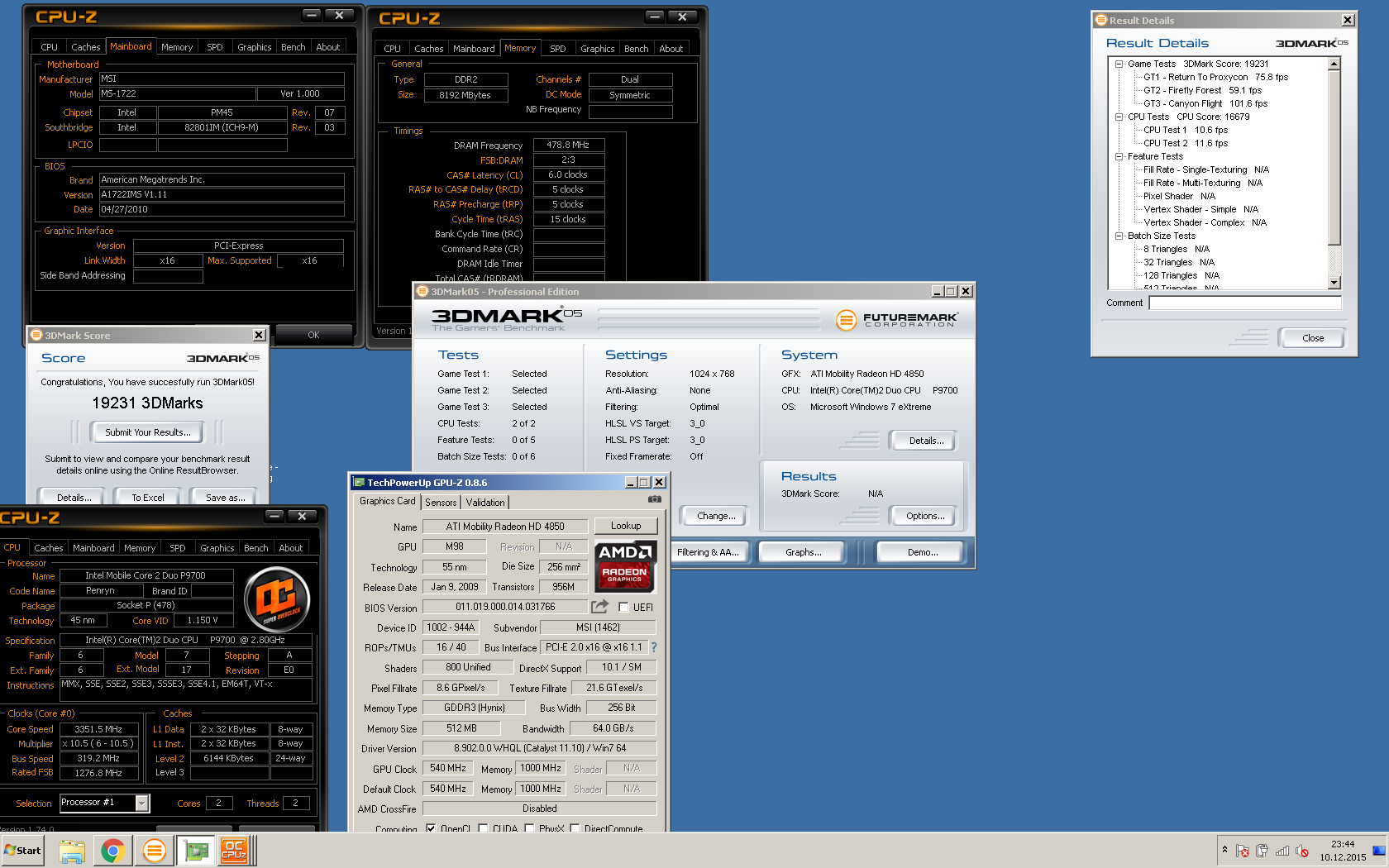Open Bench tab in bottom CPU-Z window
Image resolution: width=1389 pixels, height=868 pixels.
click(256, 548)
